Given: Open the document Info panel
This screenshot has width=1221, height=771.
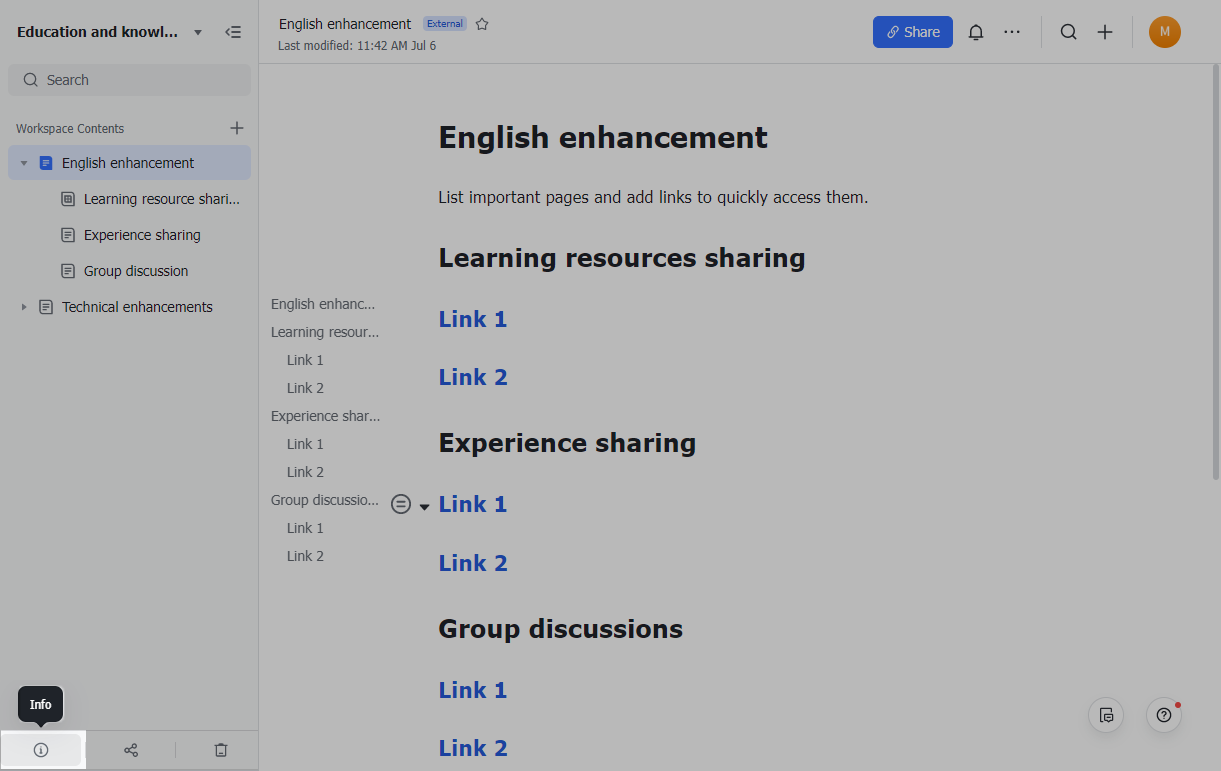Looking at the screenshot, I should click(x=41, y=749).
